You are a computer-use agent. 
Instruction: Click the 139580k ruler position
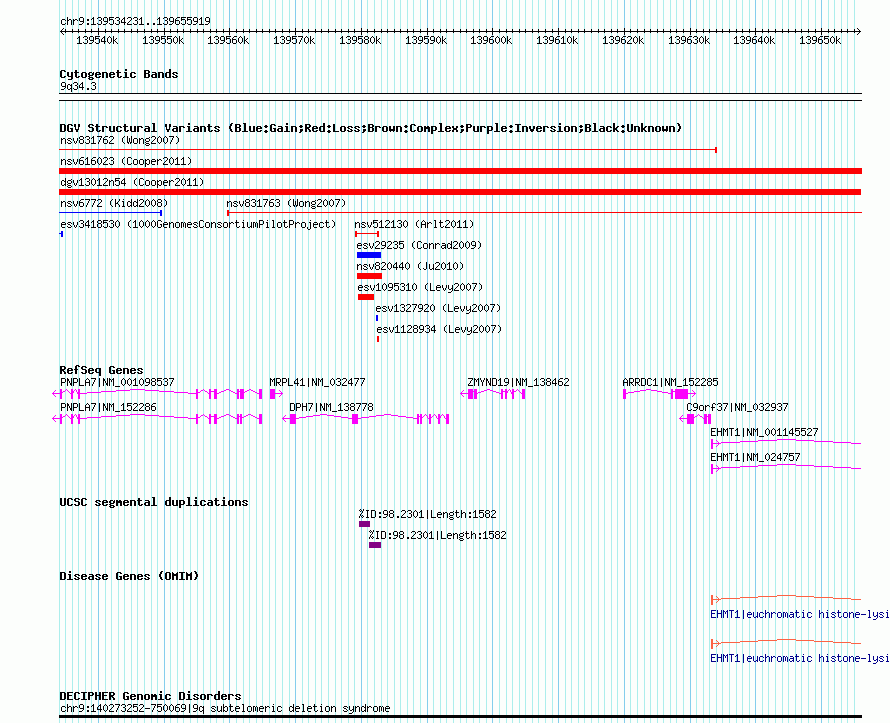[x=360, y=40]
